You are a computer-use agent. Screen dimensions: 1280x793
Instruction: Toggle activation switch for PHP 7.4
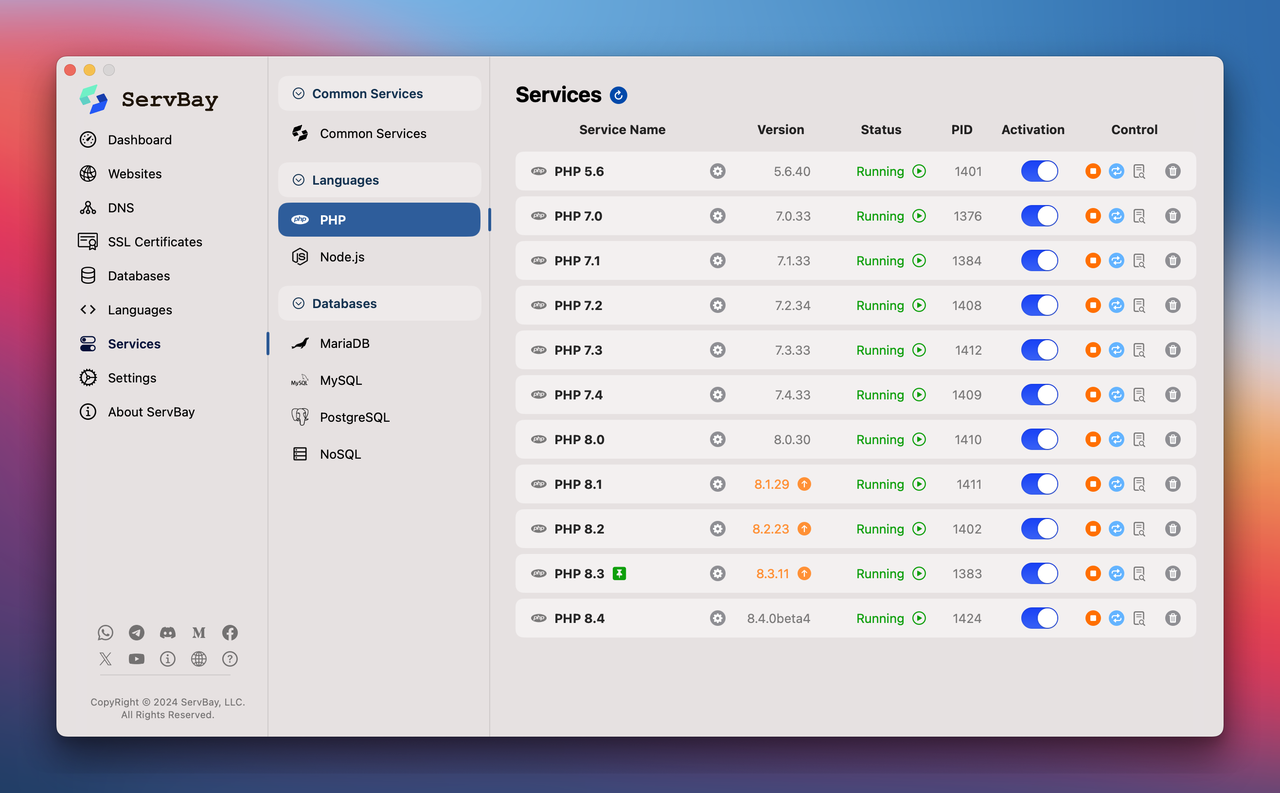point(1039,395)
